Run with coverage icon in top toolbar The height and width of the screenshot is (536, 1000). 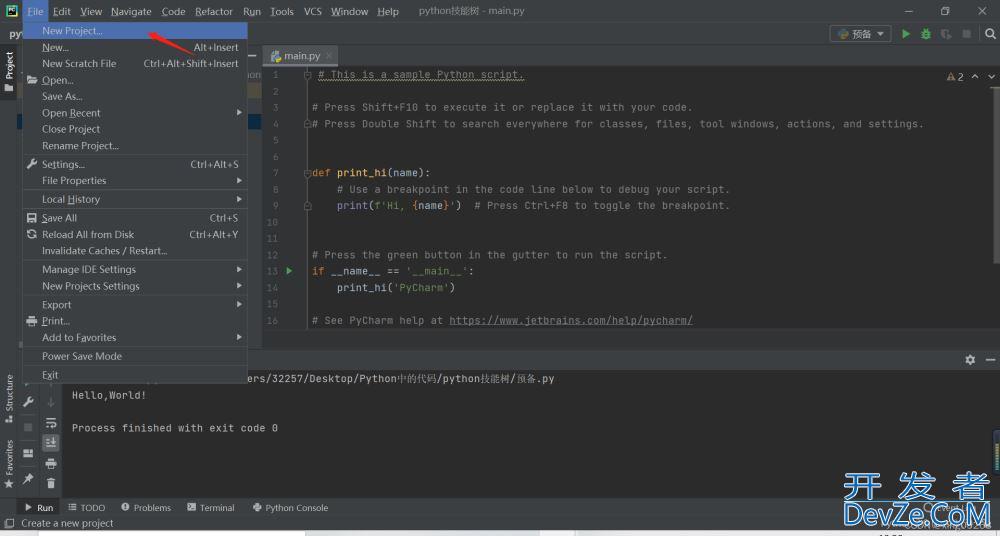pyautogui.click(x=946, y=34)
